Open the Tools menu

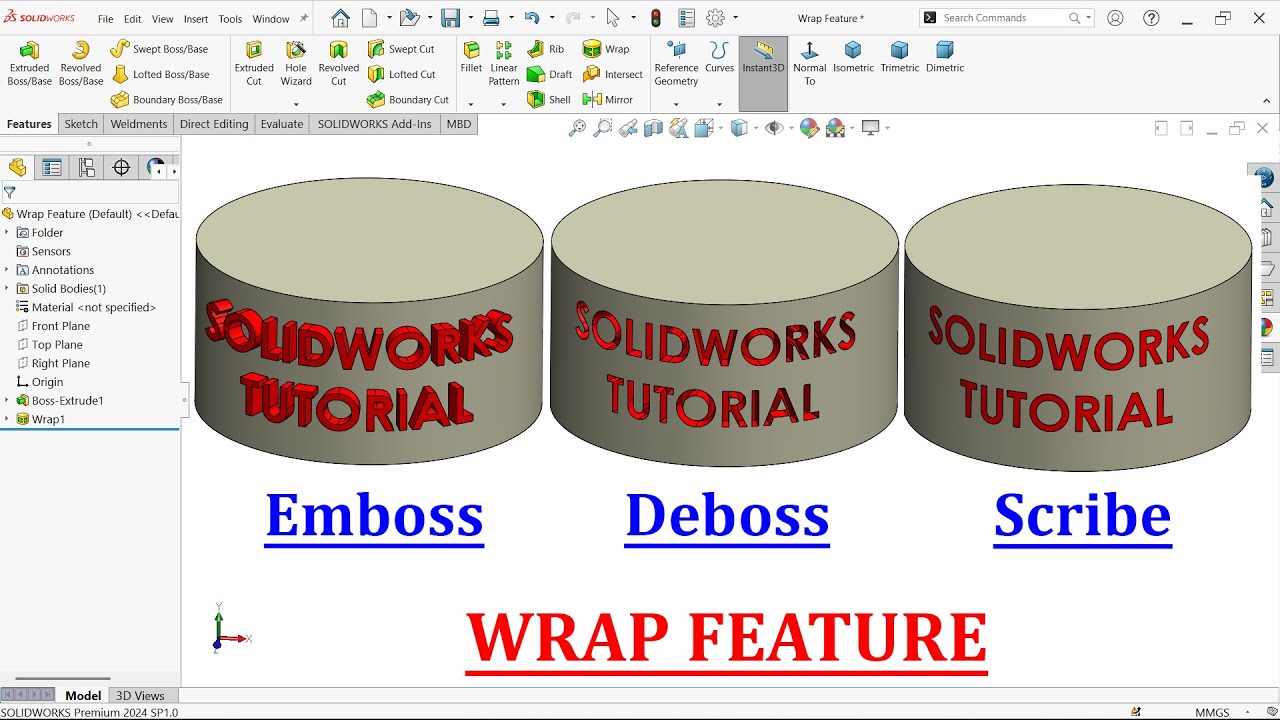tap(230, 19)
